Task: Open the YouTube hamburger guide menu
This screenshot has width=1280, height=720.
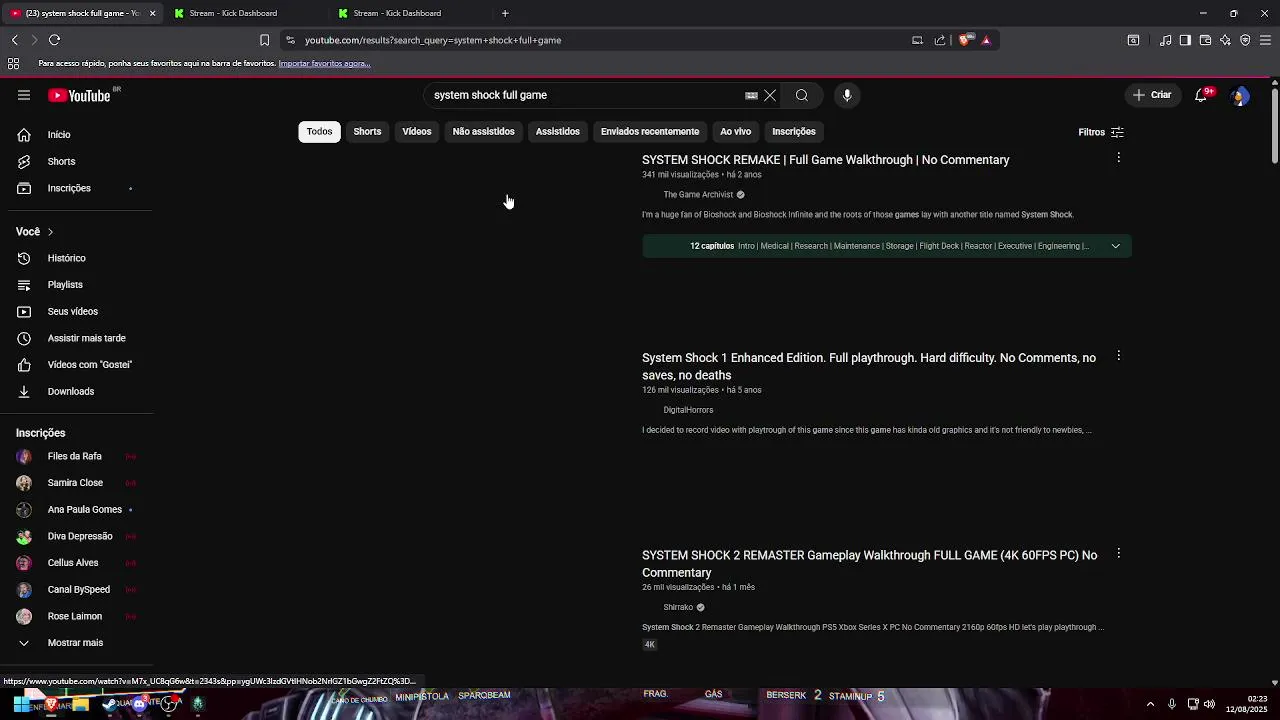Action: click(24, 95)
